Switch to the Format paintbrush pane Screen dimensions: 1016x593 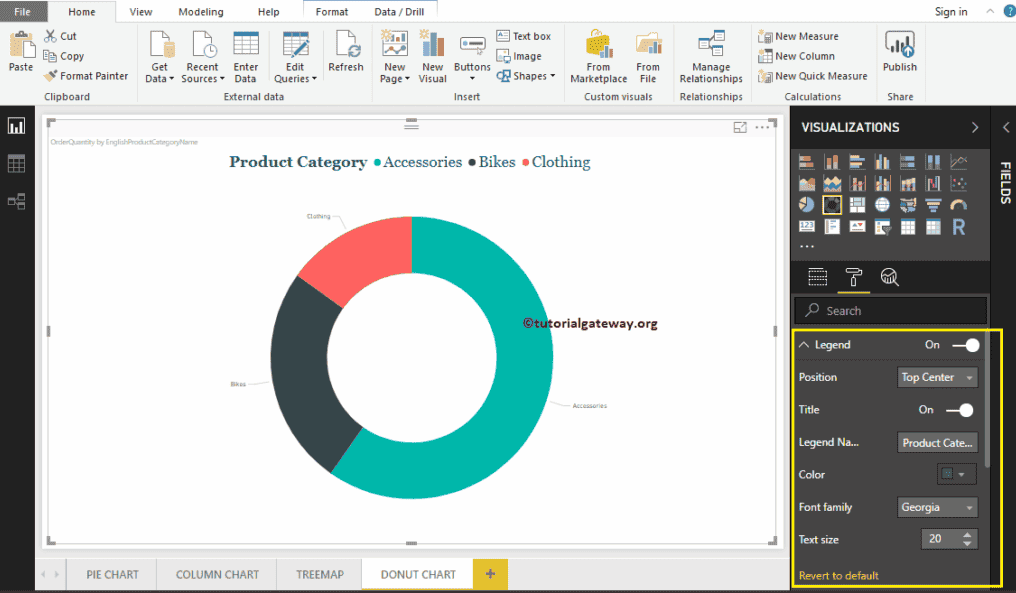click(x=853, y=277)
